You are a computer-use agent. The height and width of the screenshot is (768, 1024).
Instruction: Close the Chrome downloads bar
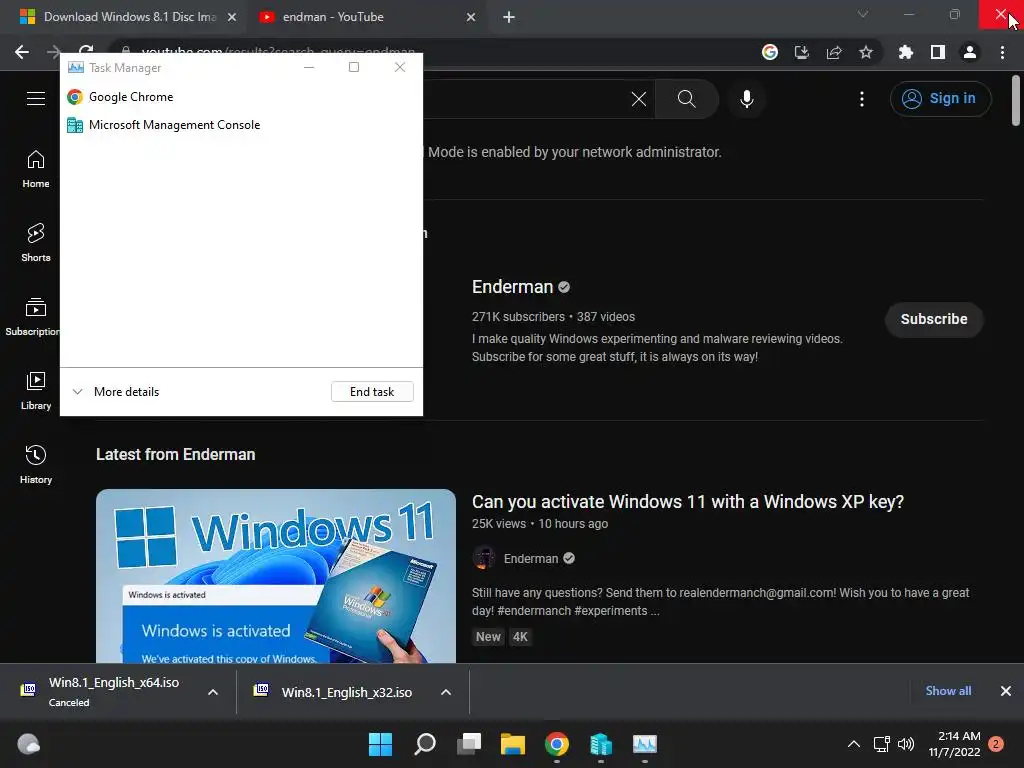(x=1006, y=691)
